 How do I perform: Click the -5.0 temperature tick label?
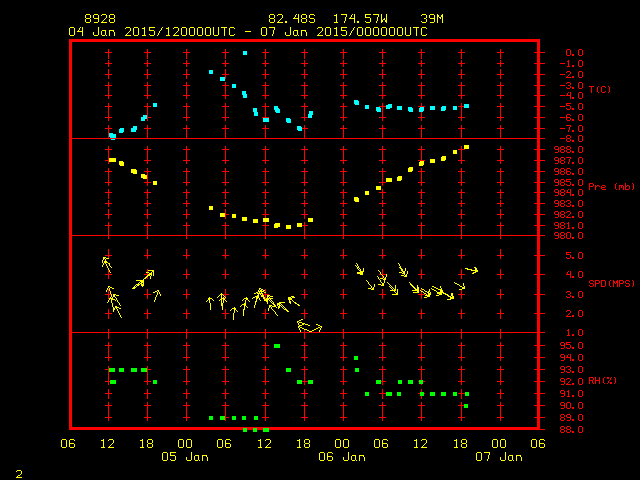coord(571,107)
